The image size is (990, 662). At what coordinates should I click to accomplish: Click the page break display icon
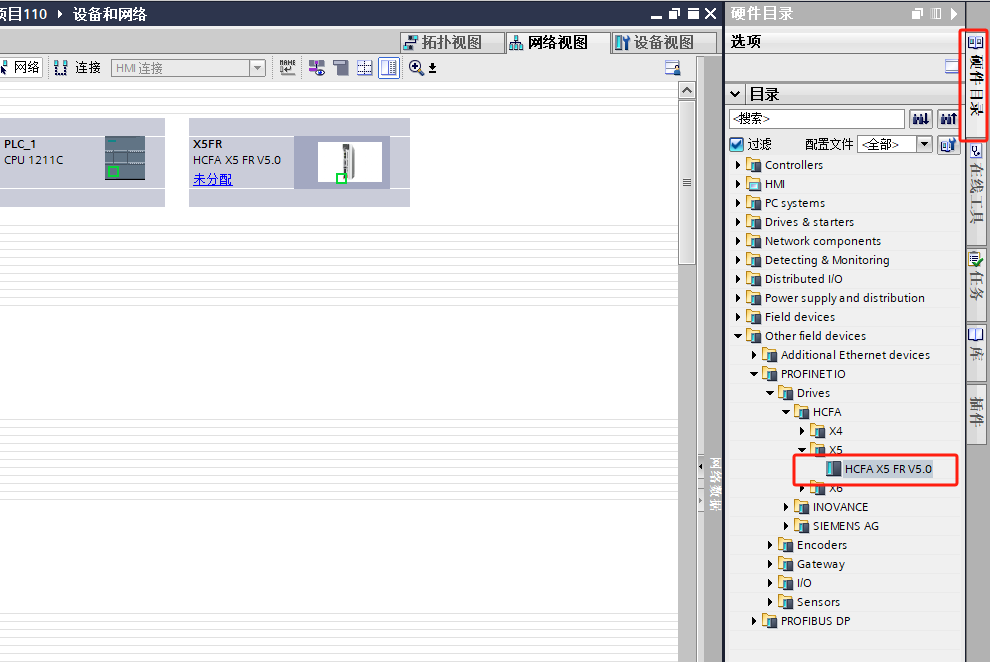point(341,68)
